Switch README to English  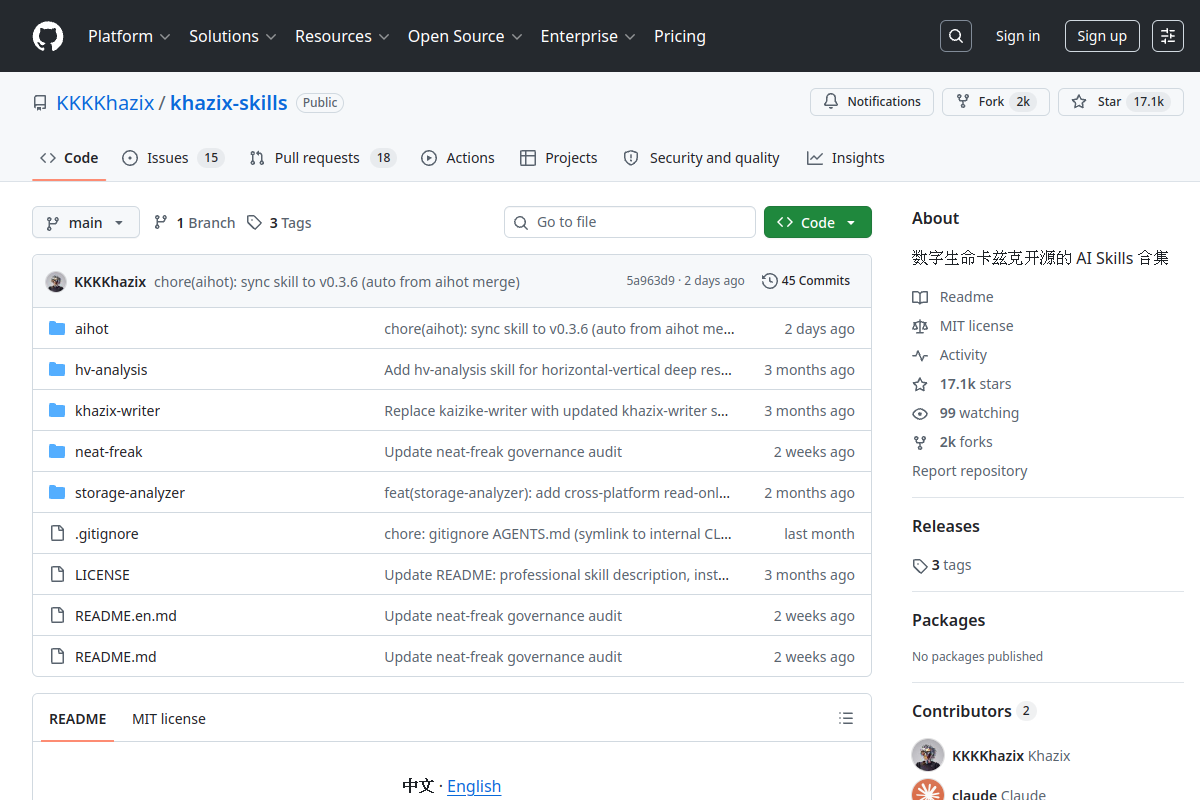[x=474, y=786]
